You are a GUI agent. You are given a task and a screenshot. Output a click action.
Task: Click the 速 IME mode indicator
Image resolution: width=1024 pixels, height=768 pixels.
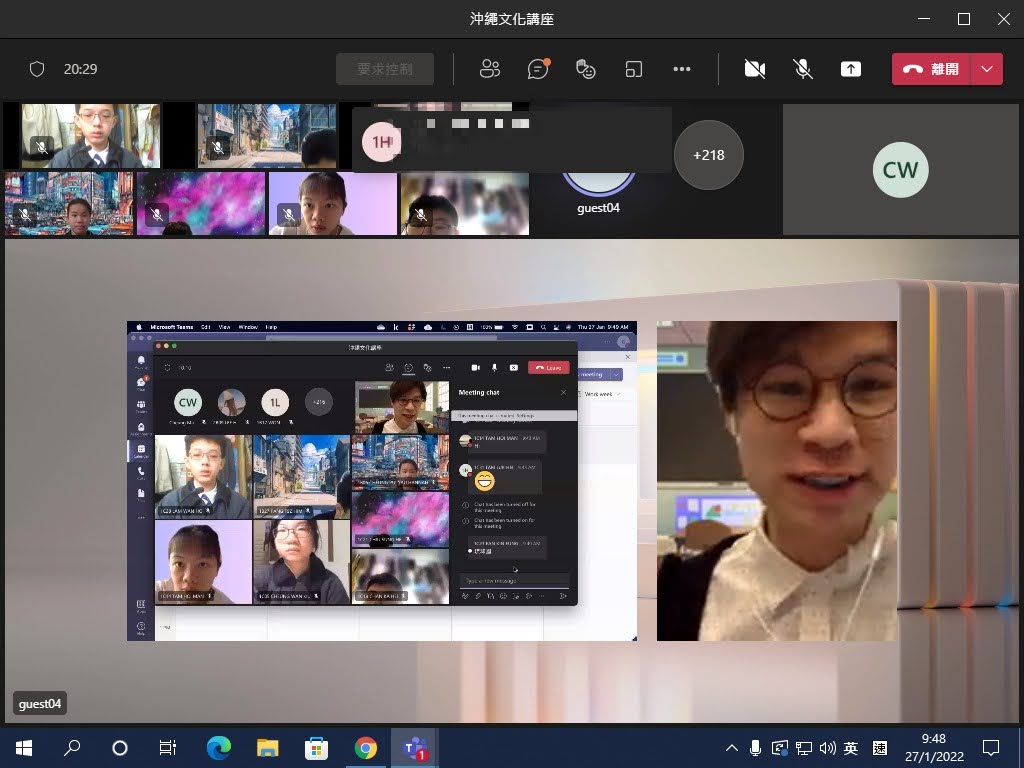[x=880, y=748]
